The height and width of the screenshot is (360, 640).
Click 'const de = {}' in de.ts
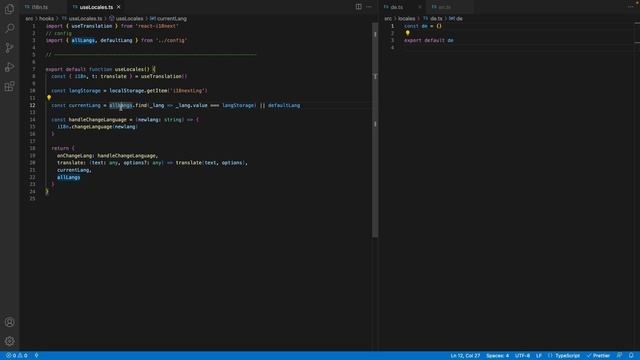click(423, 26)
